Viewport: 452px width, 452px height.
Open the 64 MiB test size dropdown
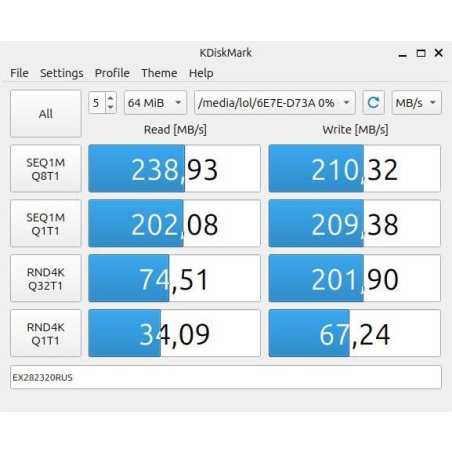(155, 103)
